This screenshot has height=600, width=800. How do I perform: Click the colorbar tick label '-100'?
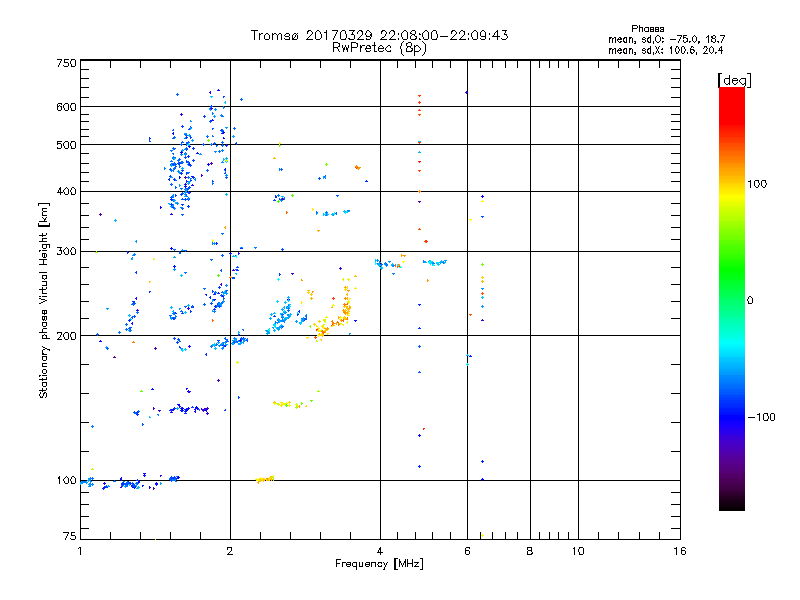[761, 417]
